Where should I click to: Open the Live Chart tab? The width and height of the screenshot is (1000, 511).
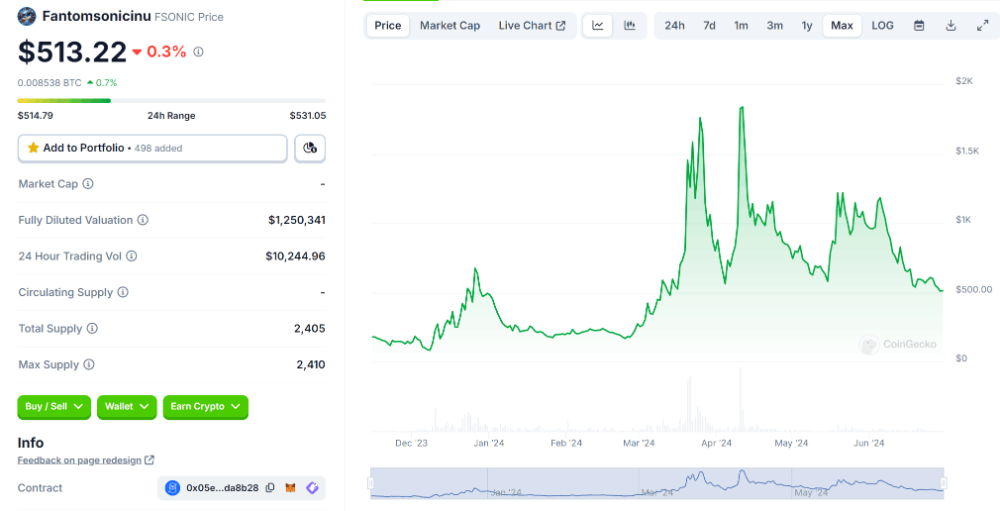(532, 26)
